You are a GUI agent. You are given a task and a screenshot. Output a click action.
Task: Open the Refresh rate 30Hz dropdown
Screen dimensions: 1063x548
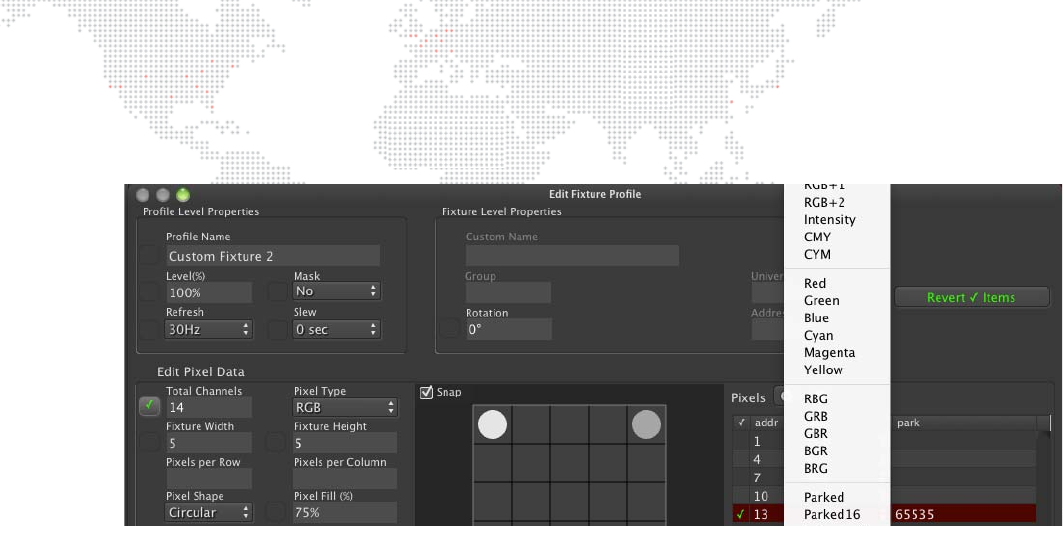[208, 329]
